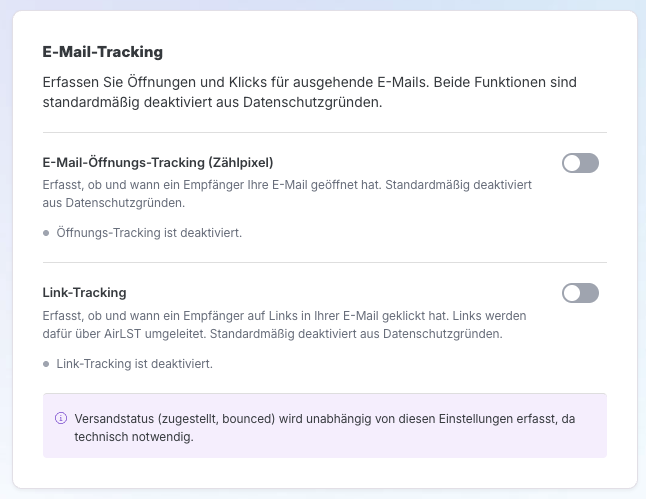Click the E-Mail-Öffnungs-Tracking (Zählpixel) section label
The image size is (646, 499).
click(x=158, y=162)
